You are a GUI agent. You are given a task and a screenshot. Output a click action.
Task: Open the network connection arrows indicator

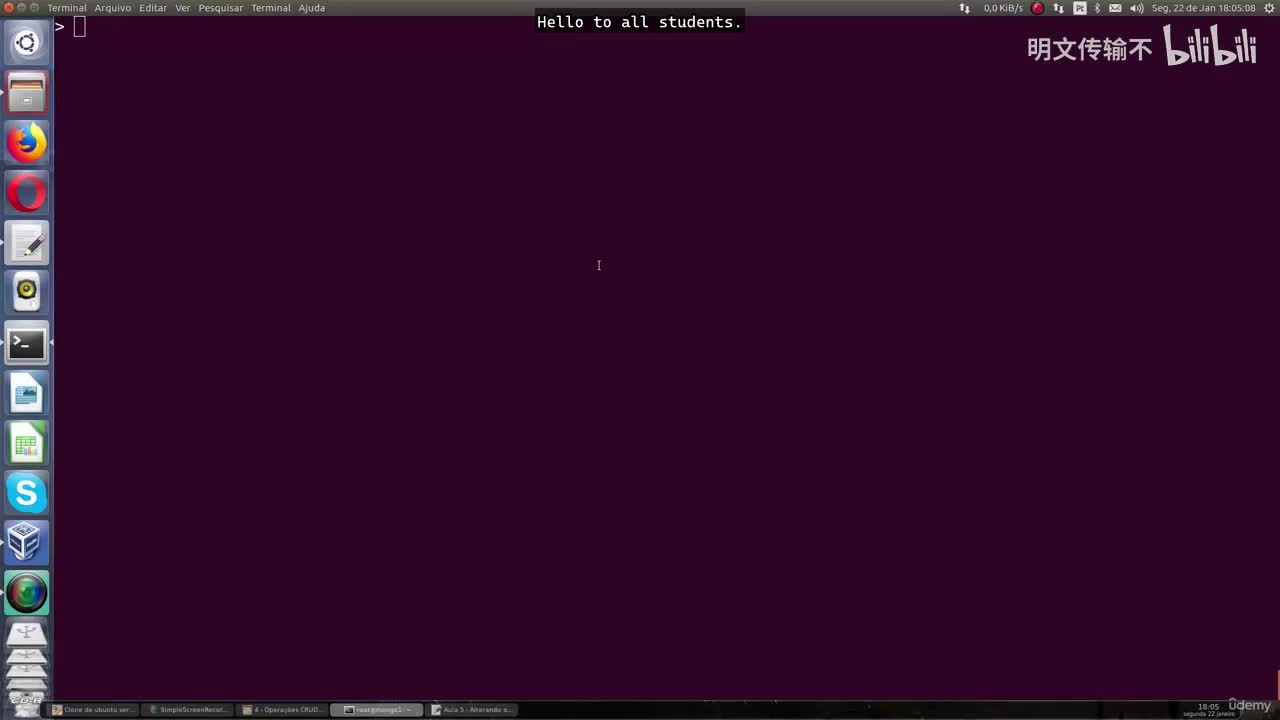pyautogui.click(x=1059, y=8)
